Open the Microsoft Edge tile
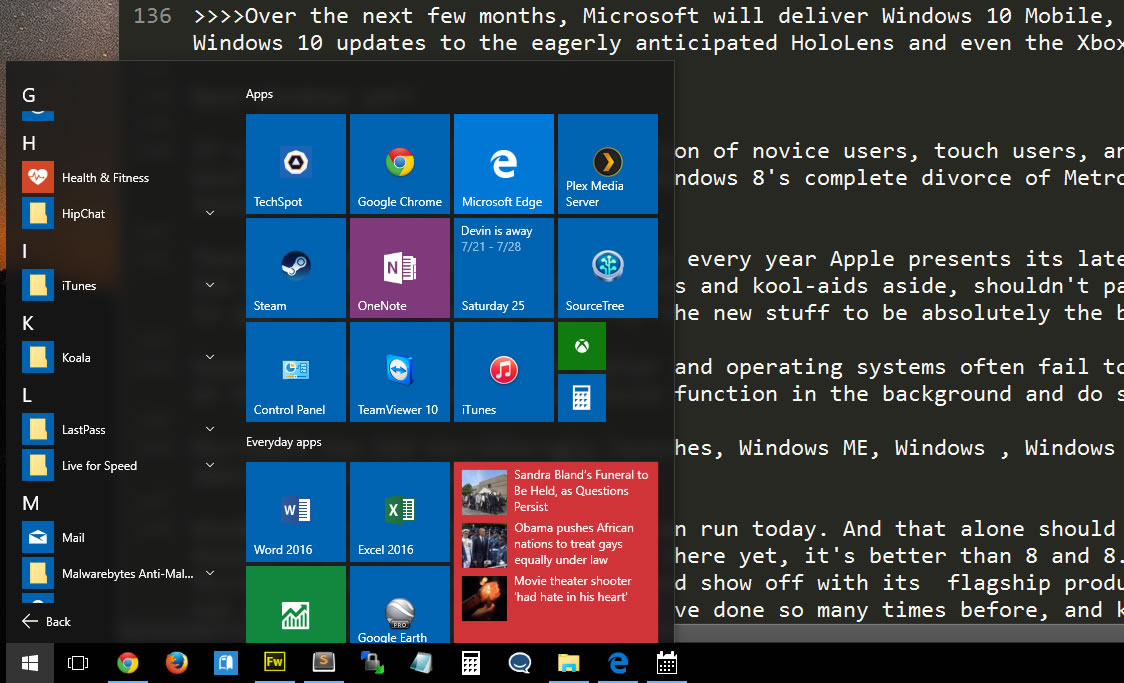Viewport: 1124px width, 683px height. [503, 164]
